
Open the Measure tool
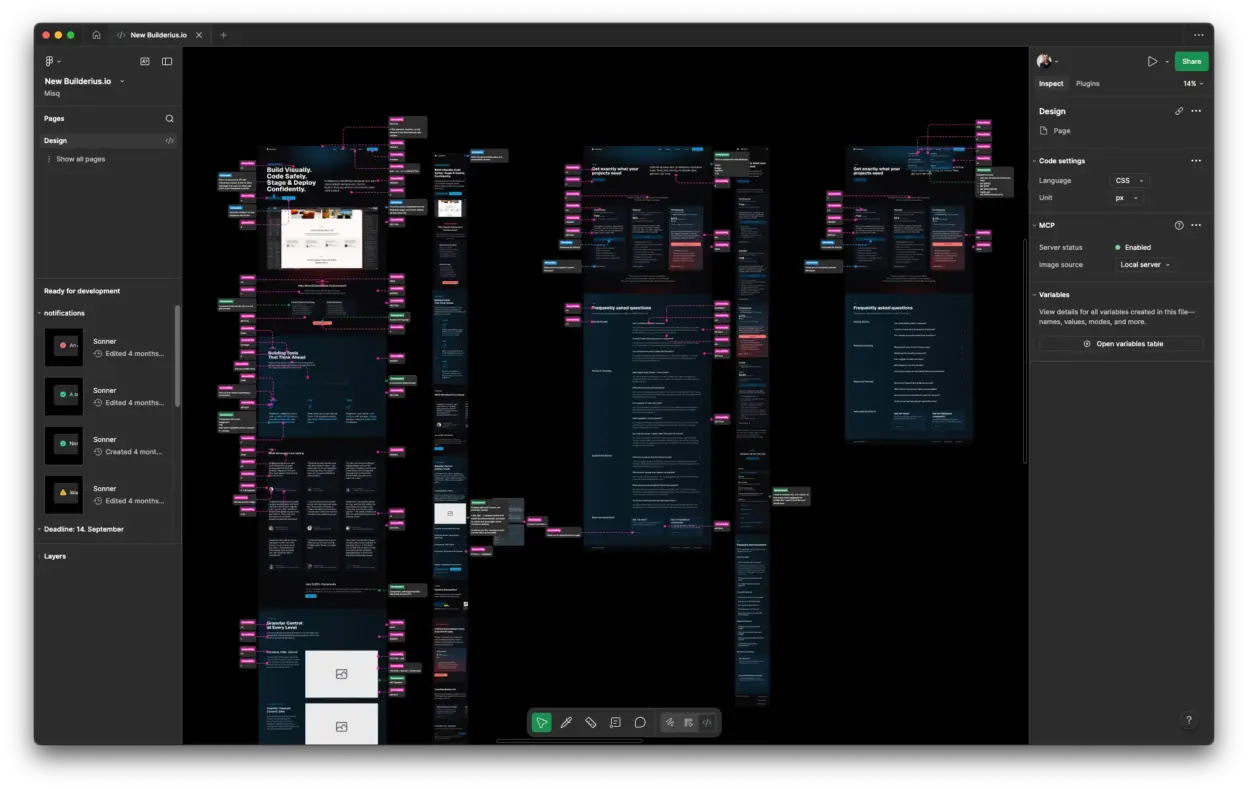pos(590,722)
